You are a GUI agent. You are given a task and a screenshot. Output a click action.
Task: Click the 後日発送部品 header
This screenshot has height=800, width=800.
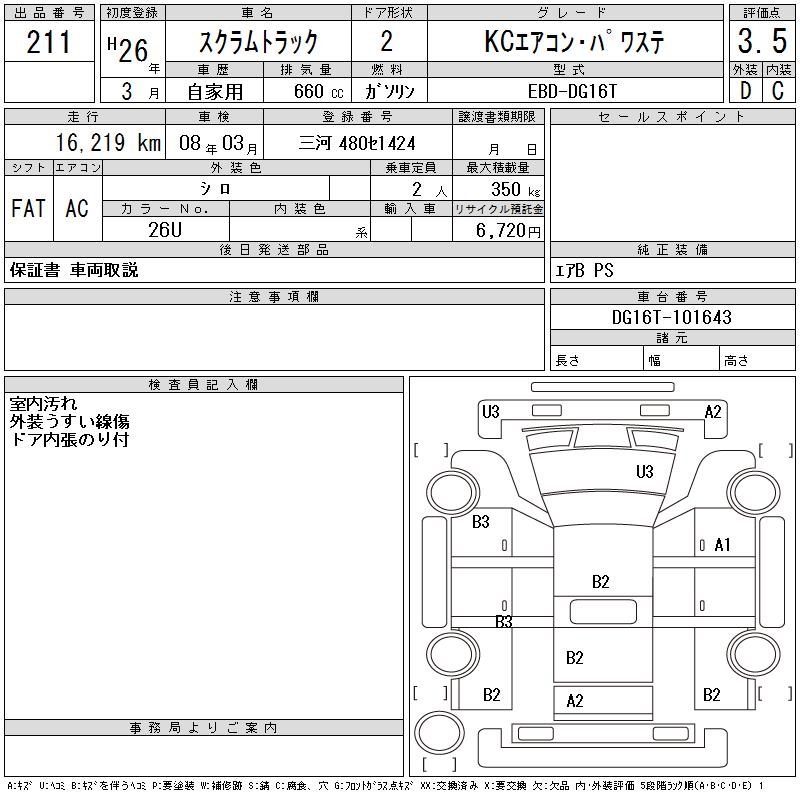pos(274,249)
